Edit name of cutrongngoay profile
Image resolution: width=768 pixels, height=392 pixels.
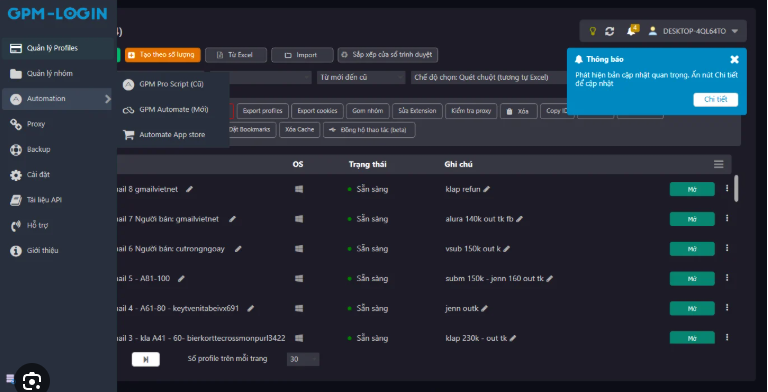238,249
